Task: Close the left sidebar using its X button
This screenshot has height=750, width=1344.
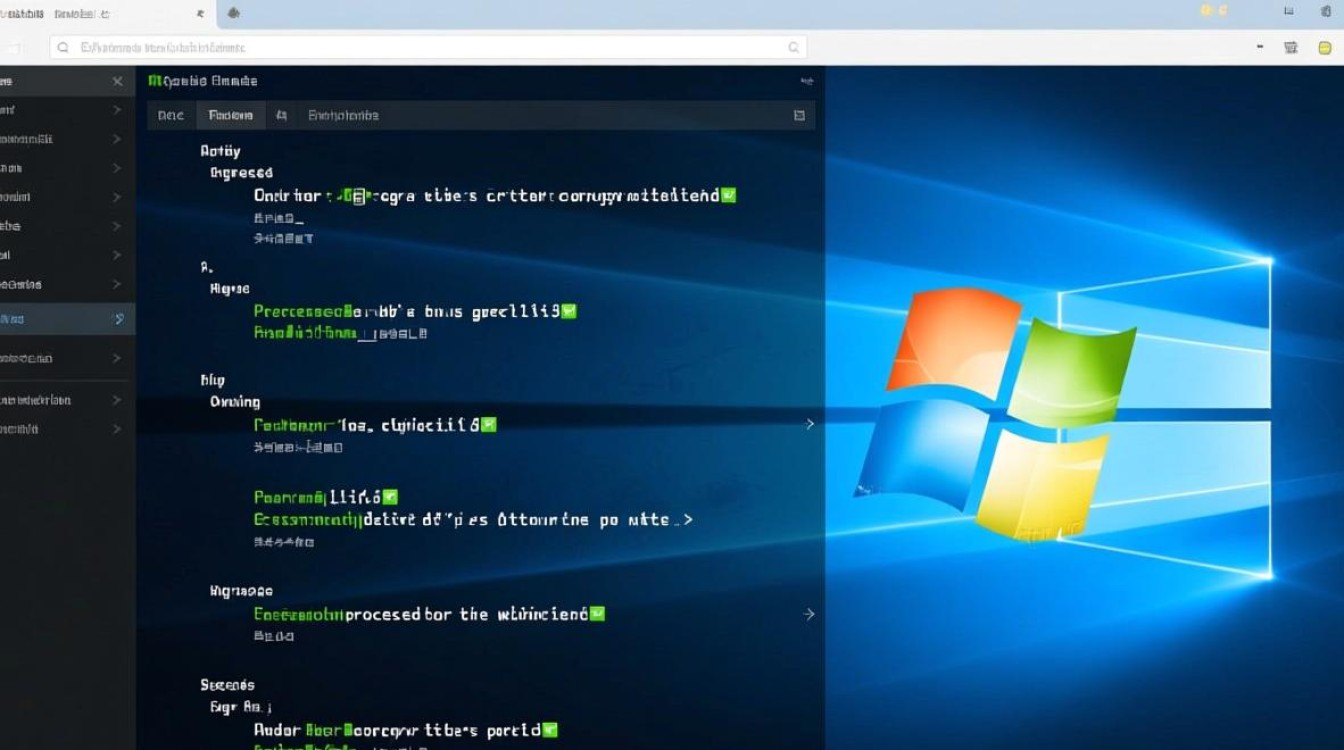Action: pyautogui.click(x=117, y=80)
